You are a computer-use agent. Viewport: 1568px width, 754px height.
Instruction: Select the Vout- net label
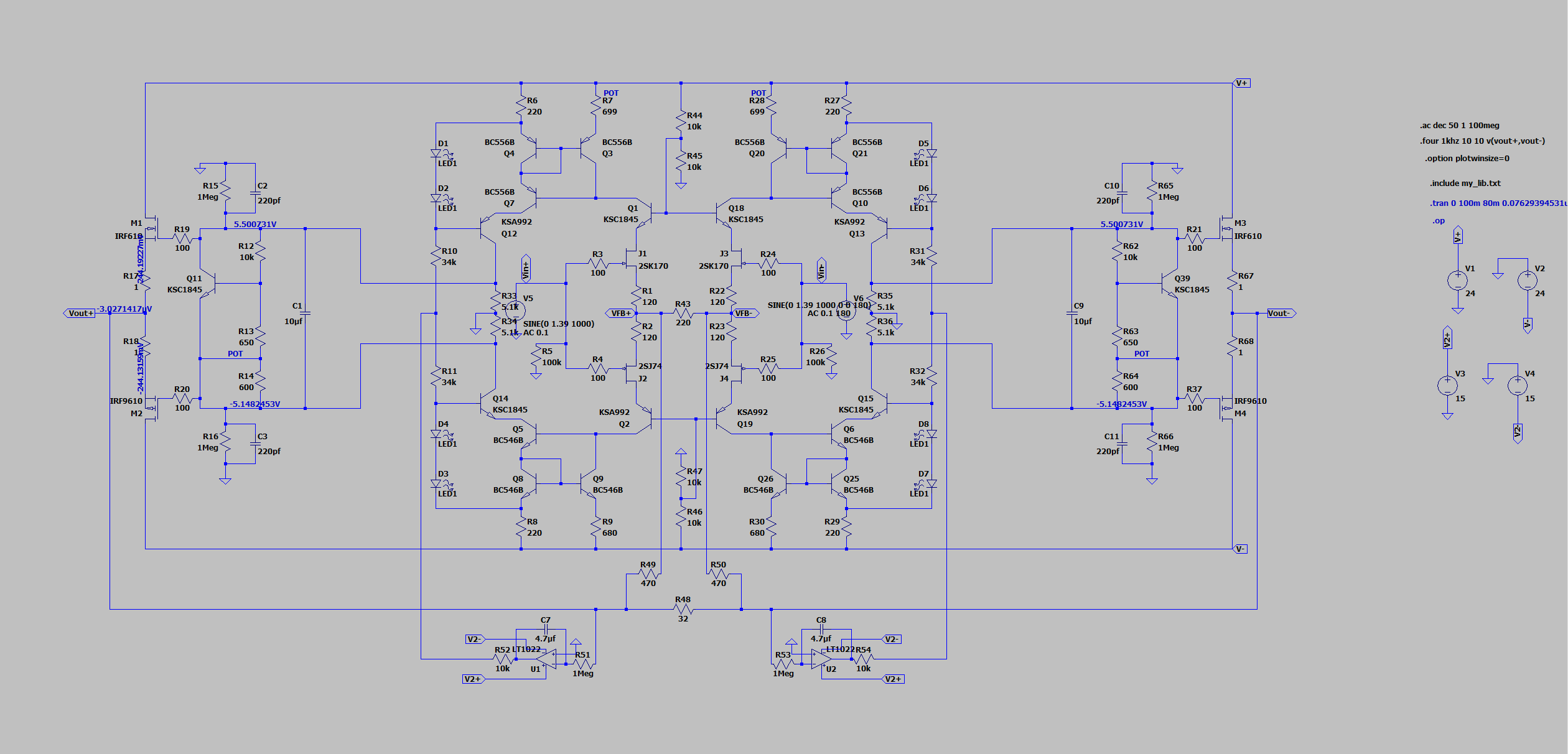tap(1281, 314)
